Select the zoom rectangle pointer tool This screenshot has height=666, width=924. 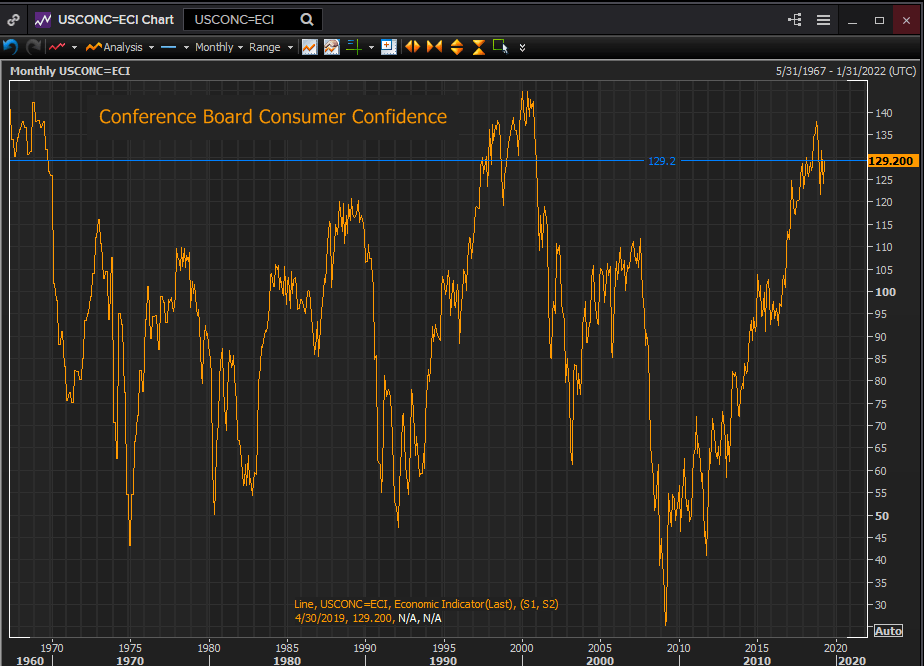(501, 47)
